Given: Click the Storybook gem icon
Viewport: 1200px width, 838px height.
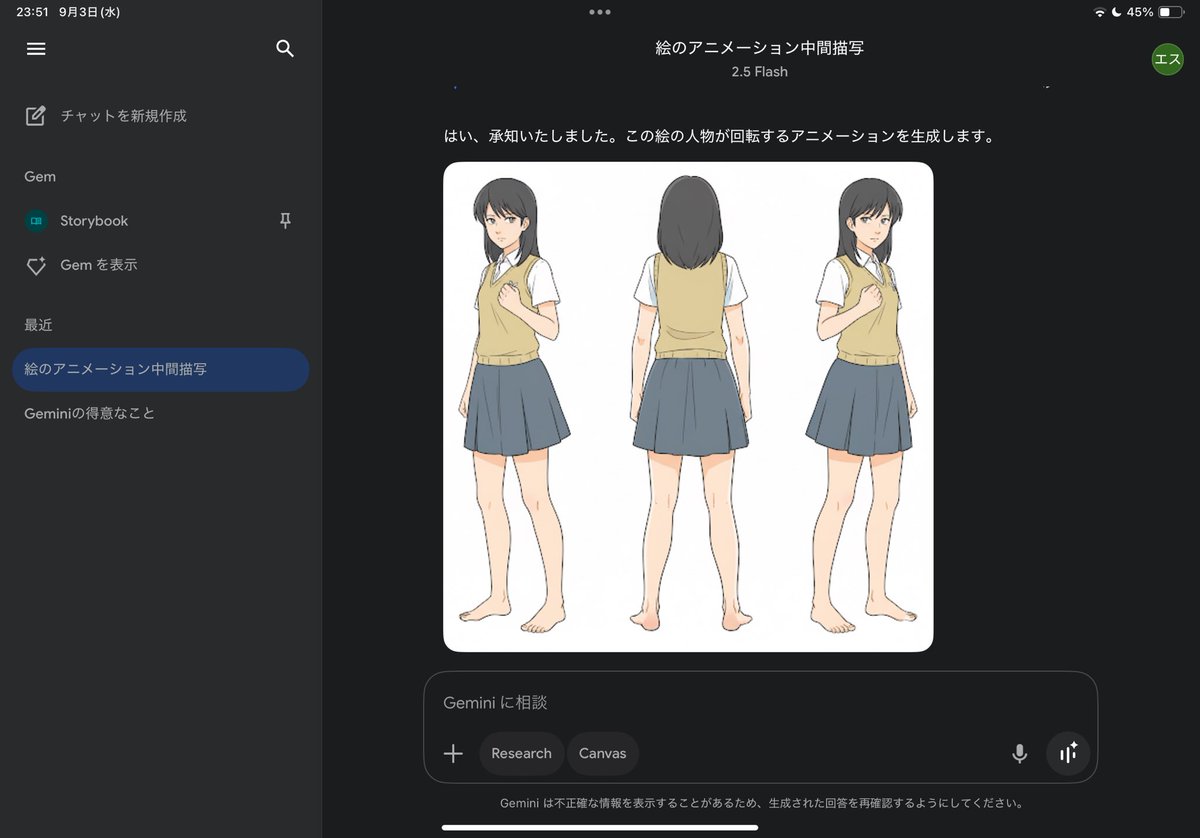Looking at the screenshot, I should 36,221.
